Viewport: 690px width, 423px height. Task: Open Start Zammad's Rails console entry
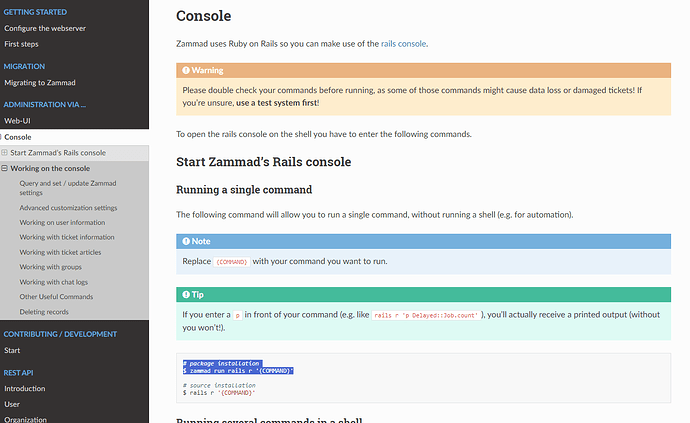click(x=58, y=153)
